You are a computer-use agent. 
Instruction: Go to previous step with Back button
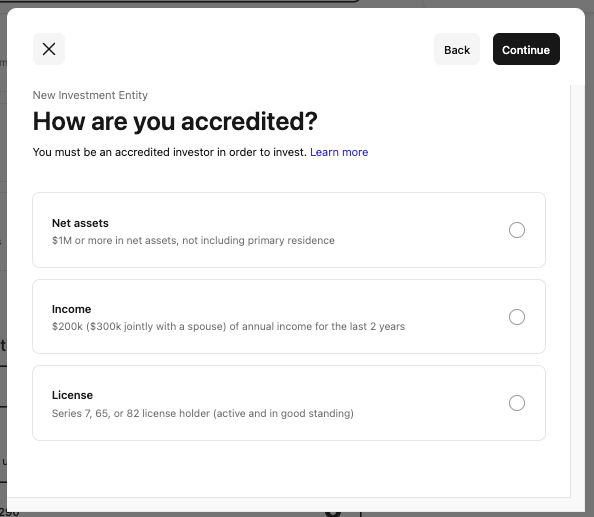(x=457, y=49)
